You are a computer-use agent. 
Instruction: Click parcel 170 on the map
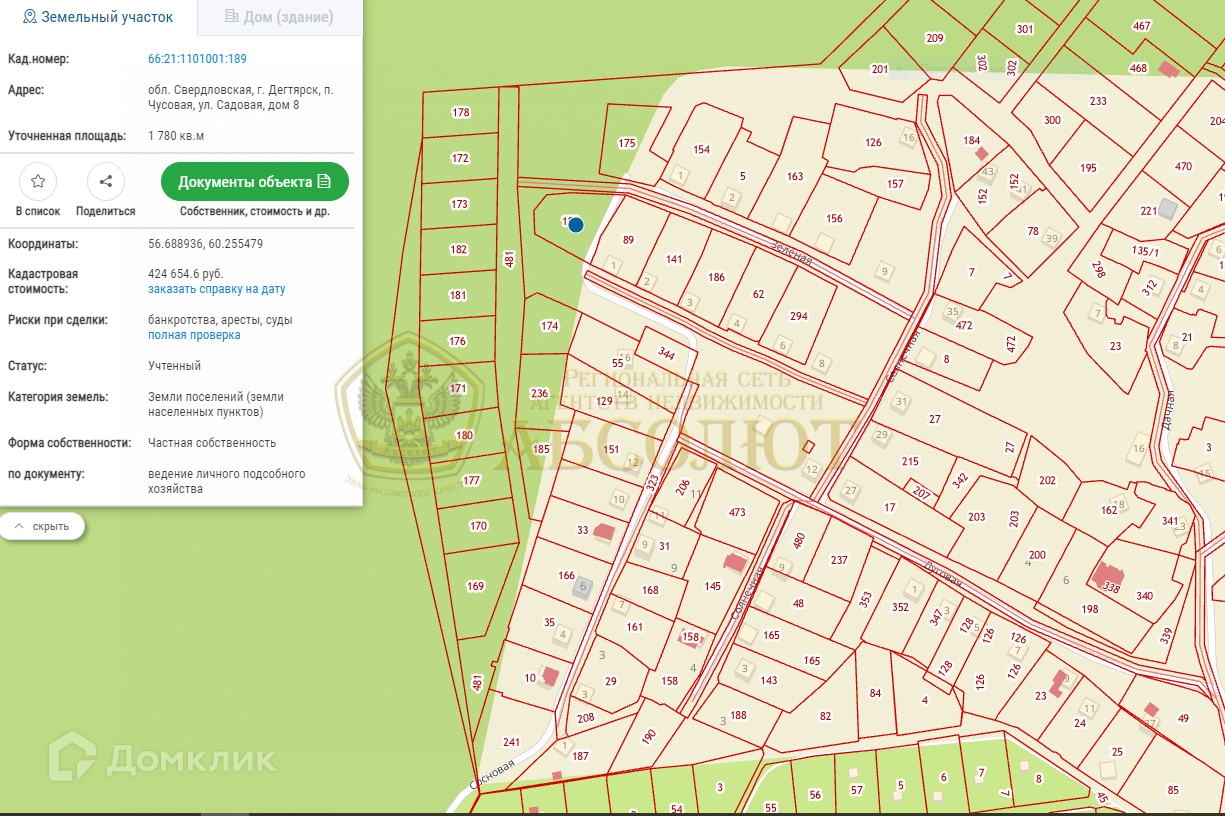pos(478,526)
